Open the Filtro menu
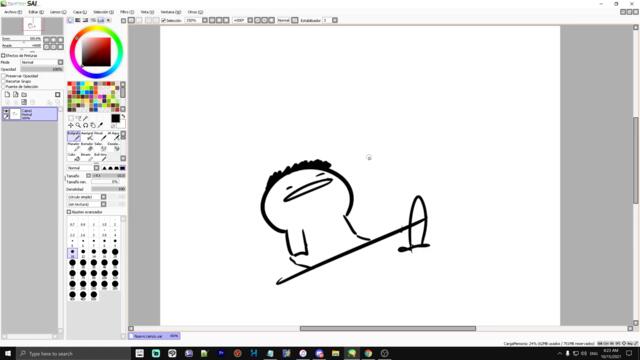Viewport: 640px width, 360px height. [x=127, y=12]
